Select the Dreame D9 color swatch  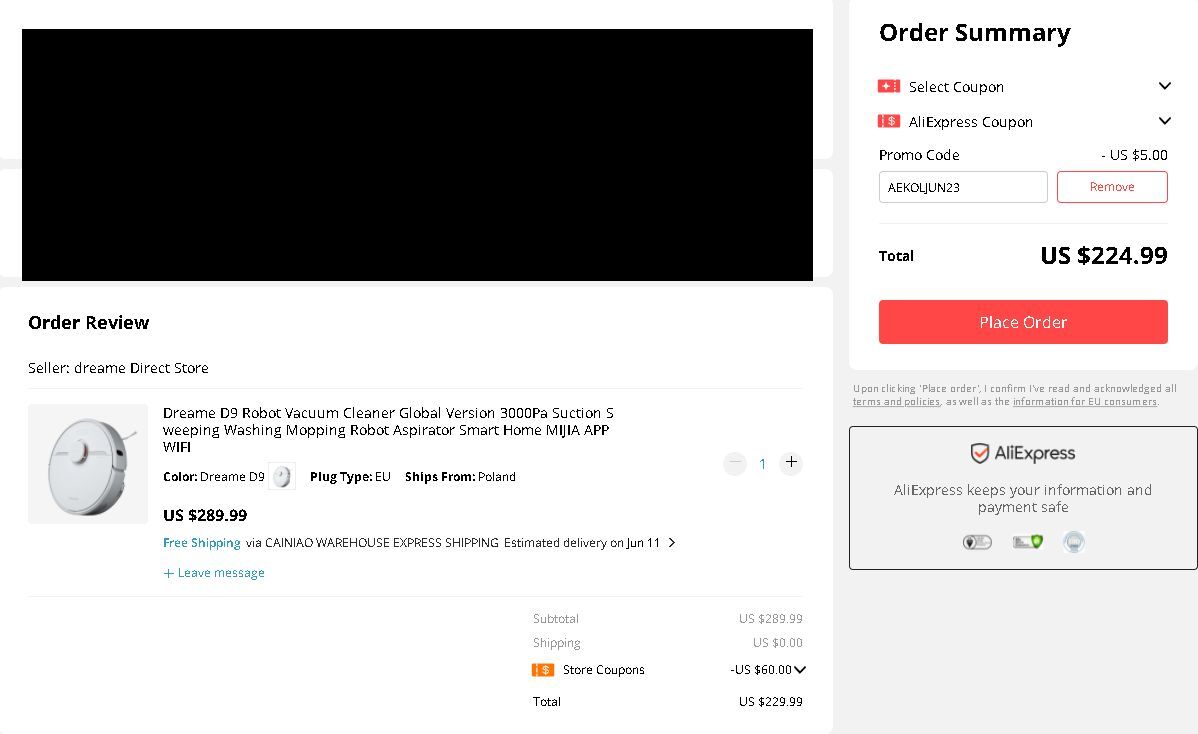coord(282,477)
